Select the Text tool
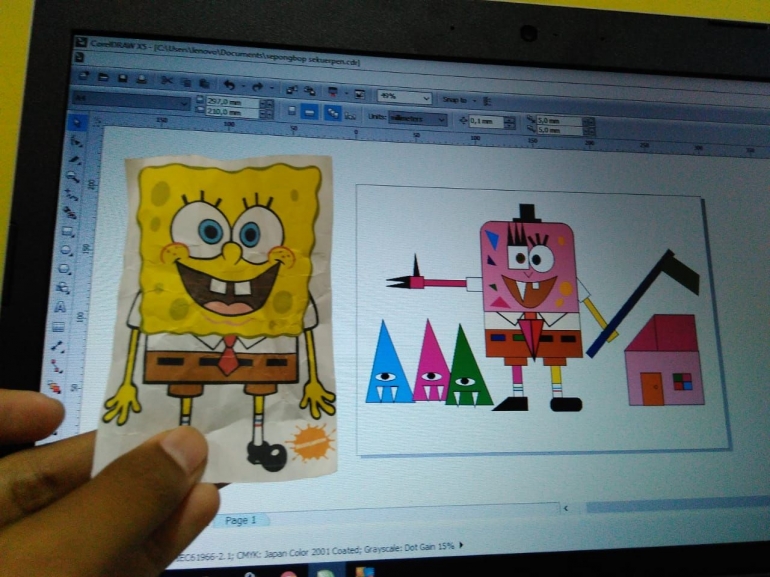 (x=60, y=307)
